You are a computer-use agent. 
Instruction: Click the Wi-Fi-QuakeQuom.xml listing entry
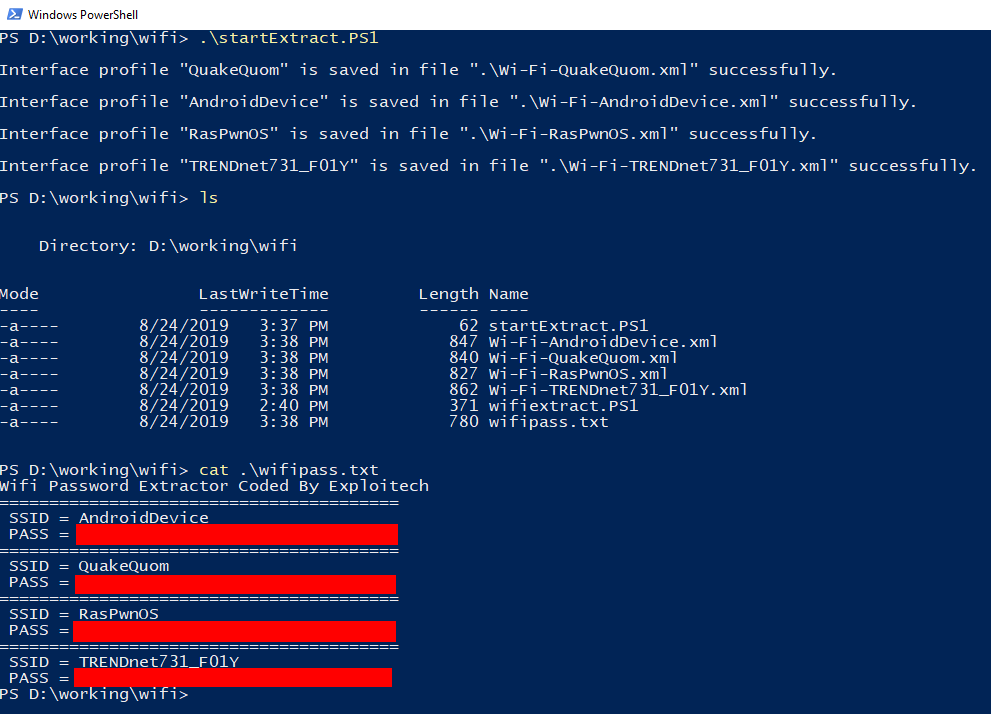pyautogui.click(x=583, y=358)
